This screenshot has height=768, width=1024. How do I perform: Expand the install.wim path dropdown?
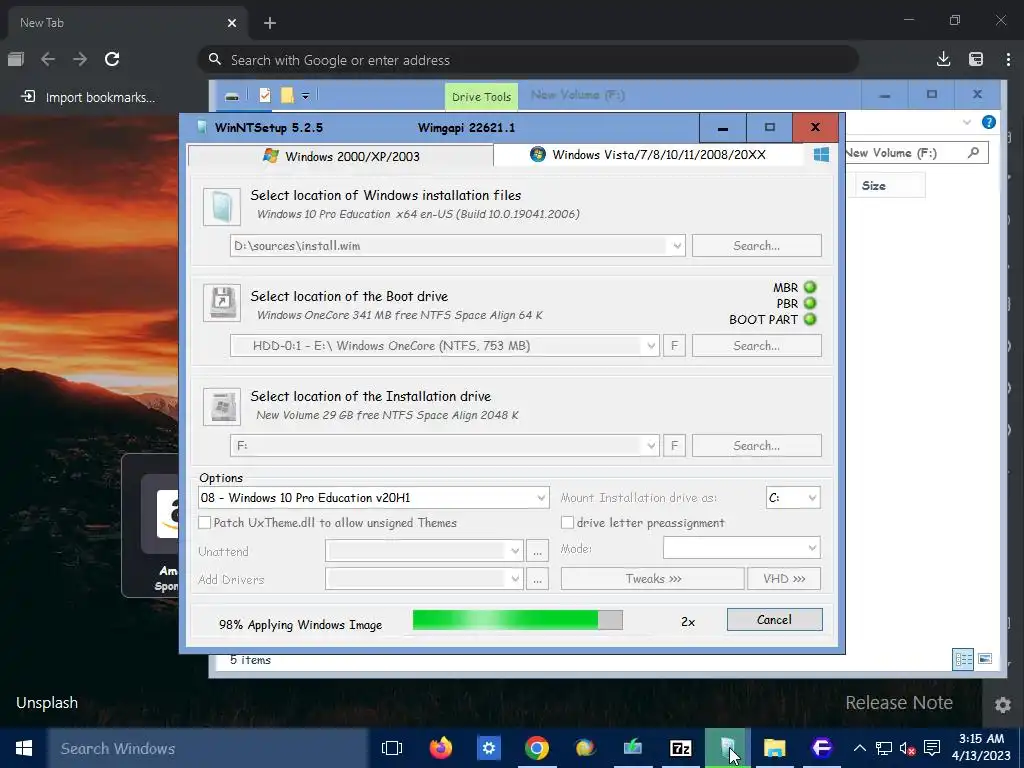point(677,246)
